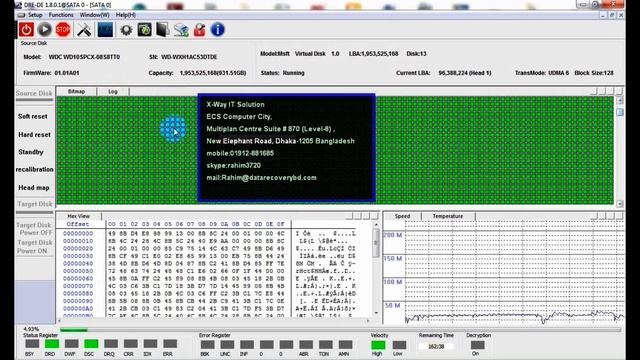Image resolution: width=640 pixels, height=360 pixels.
Task: Click the red power button icon
Action: coord(26,30)
